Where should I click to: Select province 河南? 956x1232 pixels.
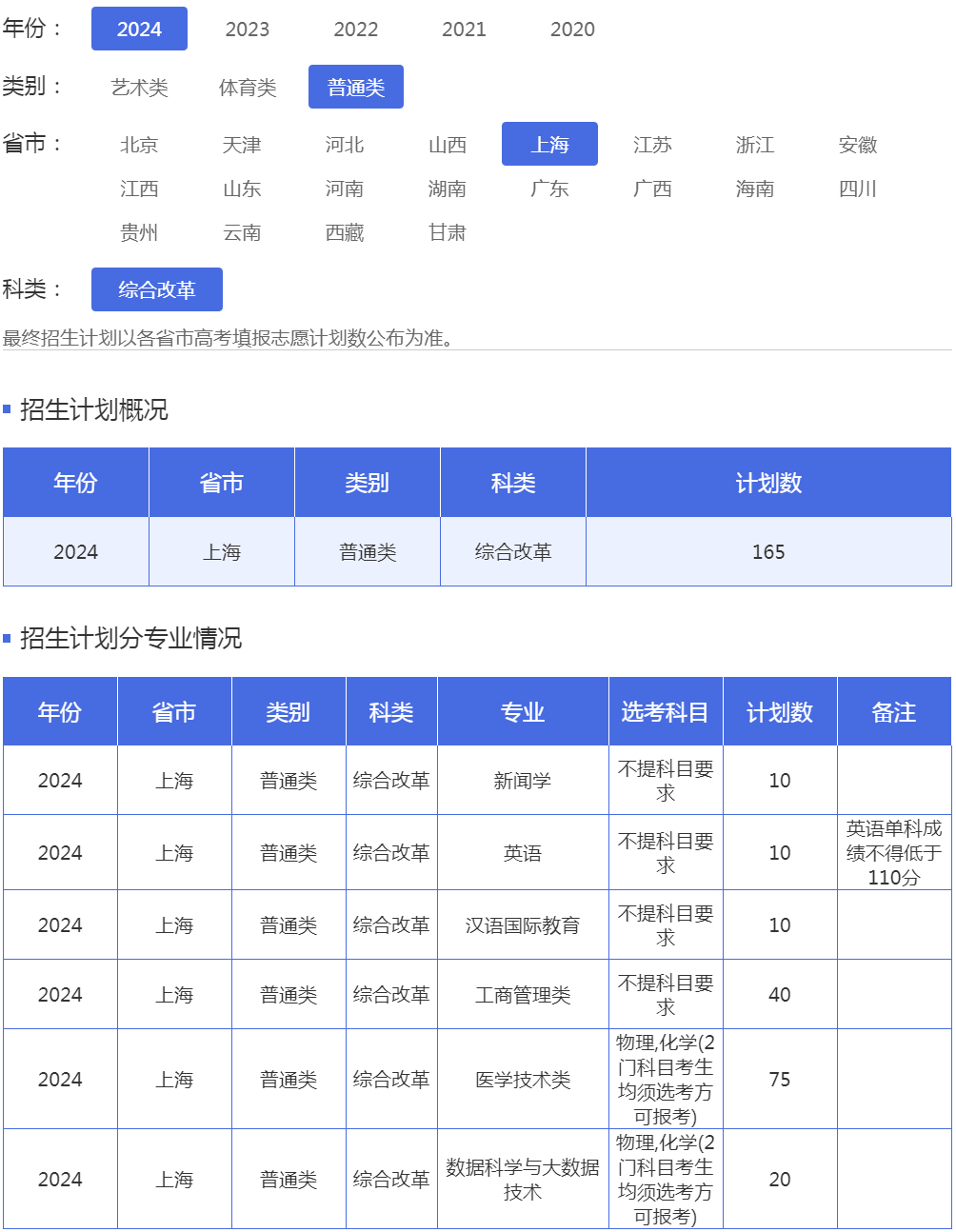click(345, 188)
